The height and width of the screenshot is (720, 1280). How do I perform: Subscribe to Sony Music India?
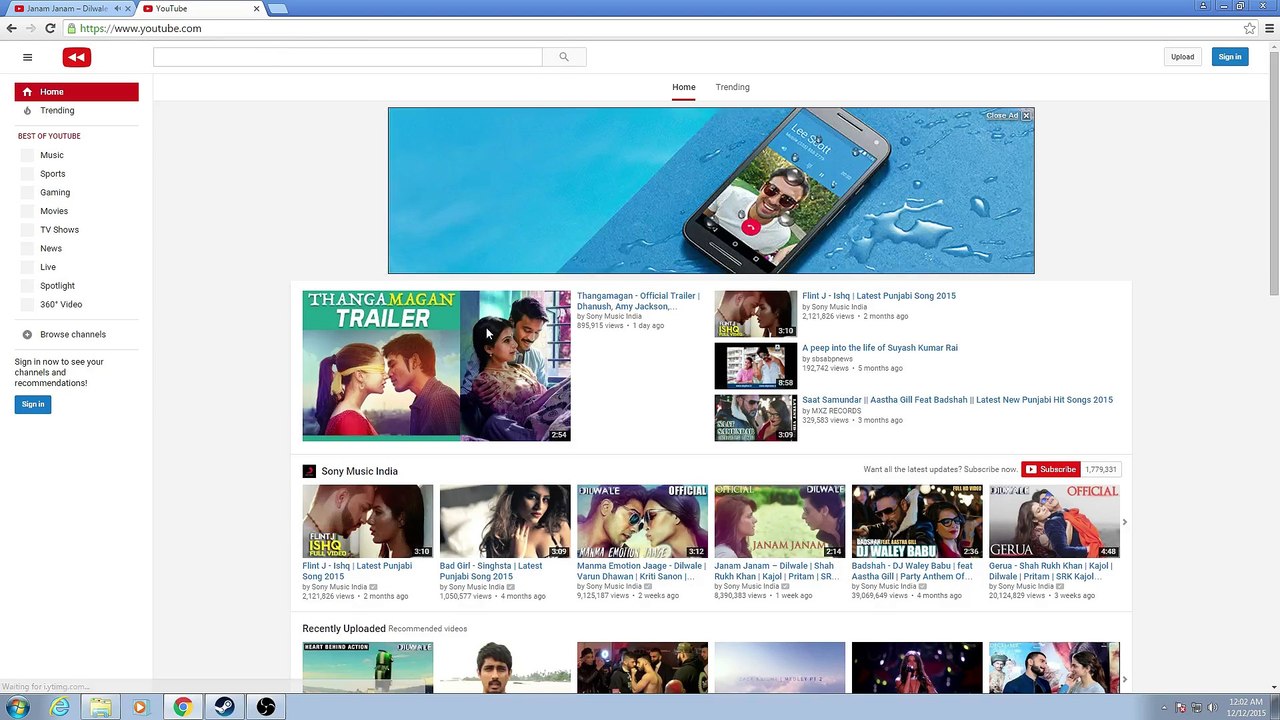[x=1051, y=469]
